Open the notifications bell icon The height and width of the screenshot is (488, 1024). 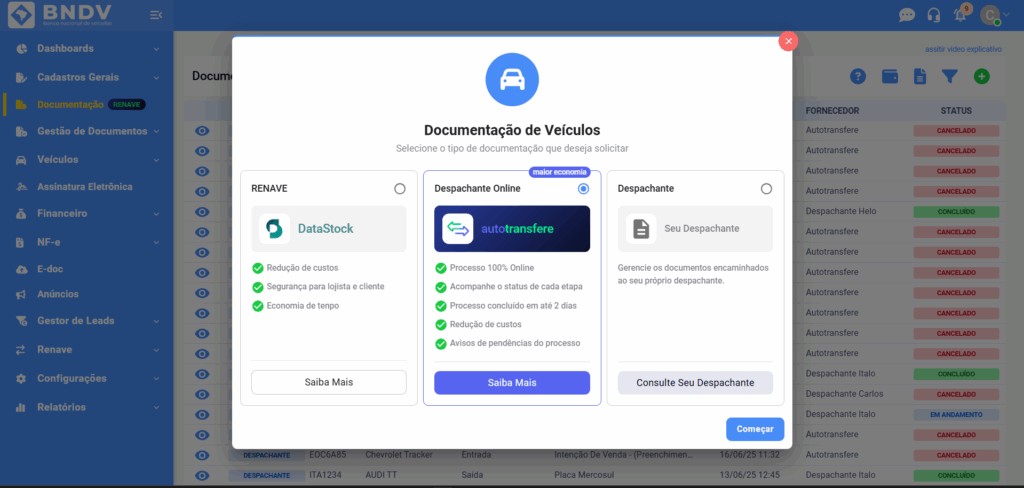(x=959, y=15)
